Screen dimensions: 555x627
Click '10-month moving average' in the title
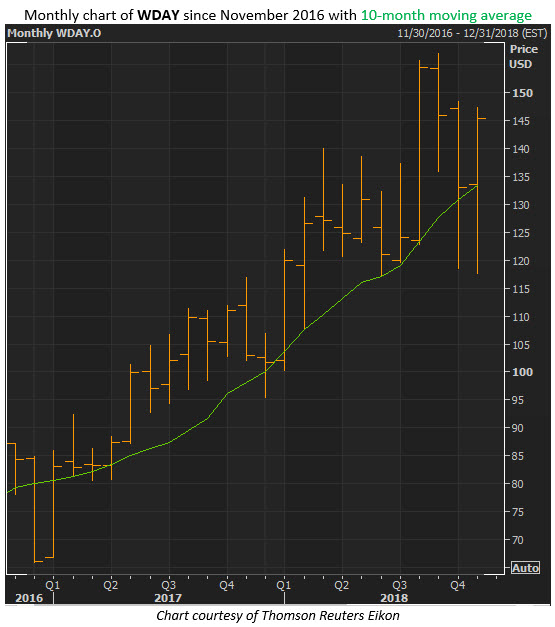(x=446, y=15)
